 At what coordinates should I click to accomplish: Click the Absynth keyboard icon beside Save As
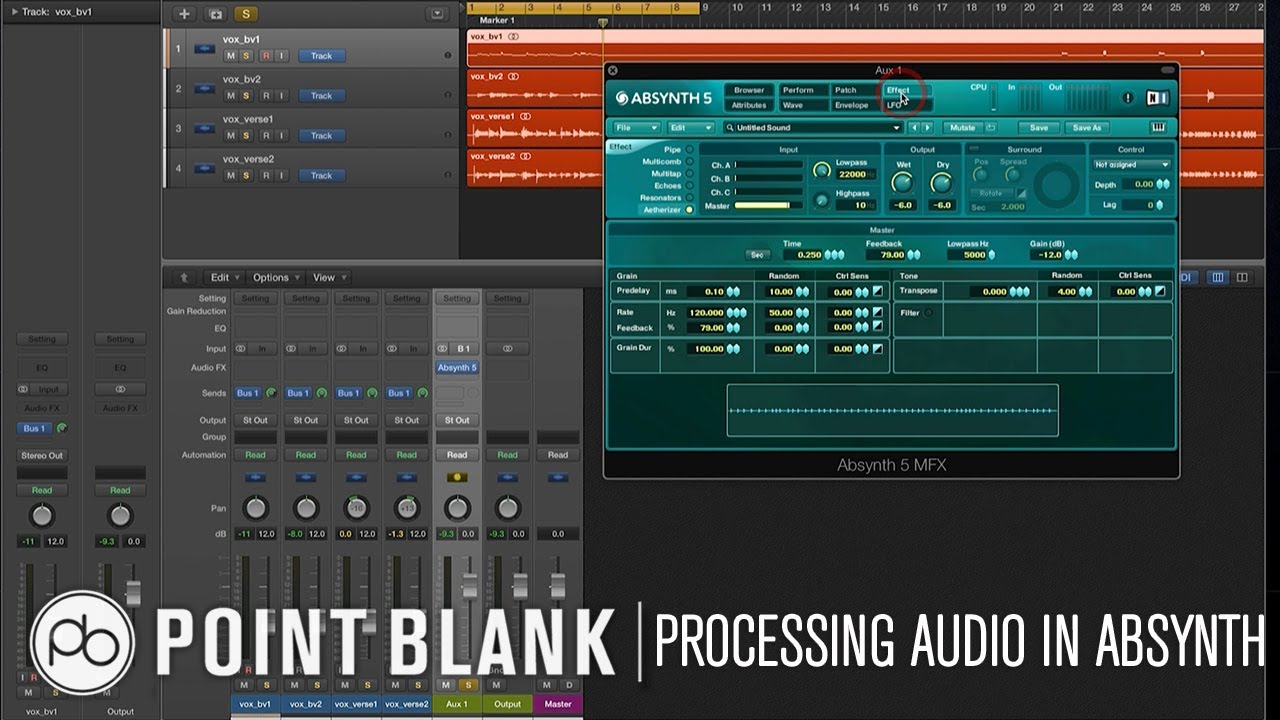tap(1159, 128)
